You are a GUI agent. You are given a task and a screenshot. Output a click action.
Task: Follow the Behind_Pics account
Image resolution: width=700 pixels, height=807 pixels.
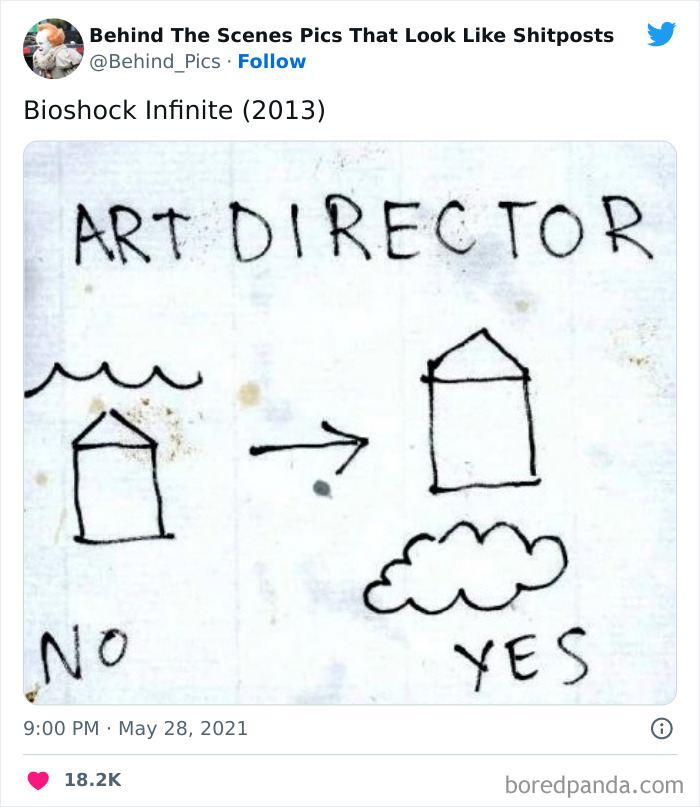click(x=272, y=61)
